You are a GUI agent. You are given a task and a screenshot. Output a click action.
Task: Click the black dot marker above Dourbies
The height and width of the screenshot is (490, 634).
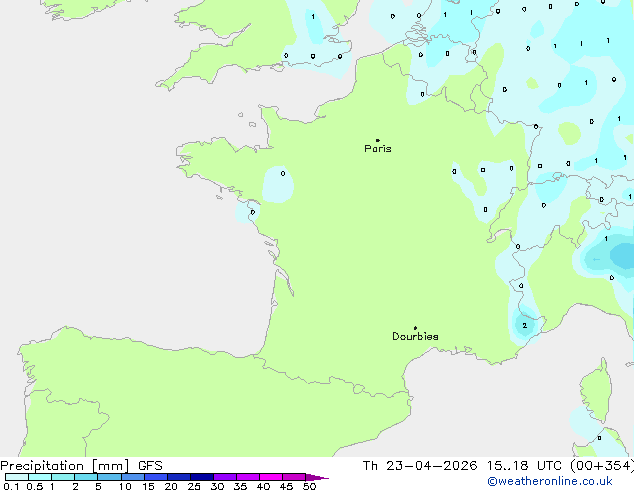point(415,328)
